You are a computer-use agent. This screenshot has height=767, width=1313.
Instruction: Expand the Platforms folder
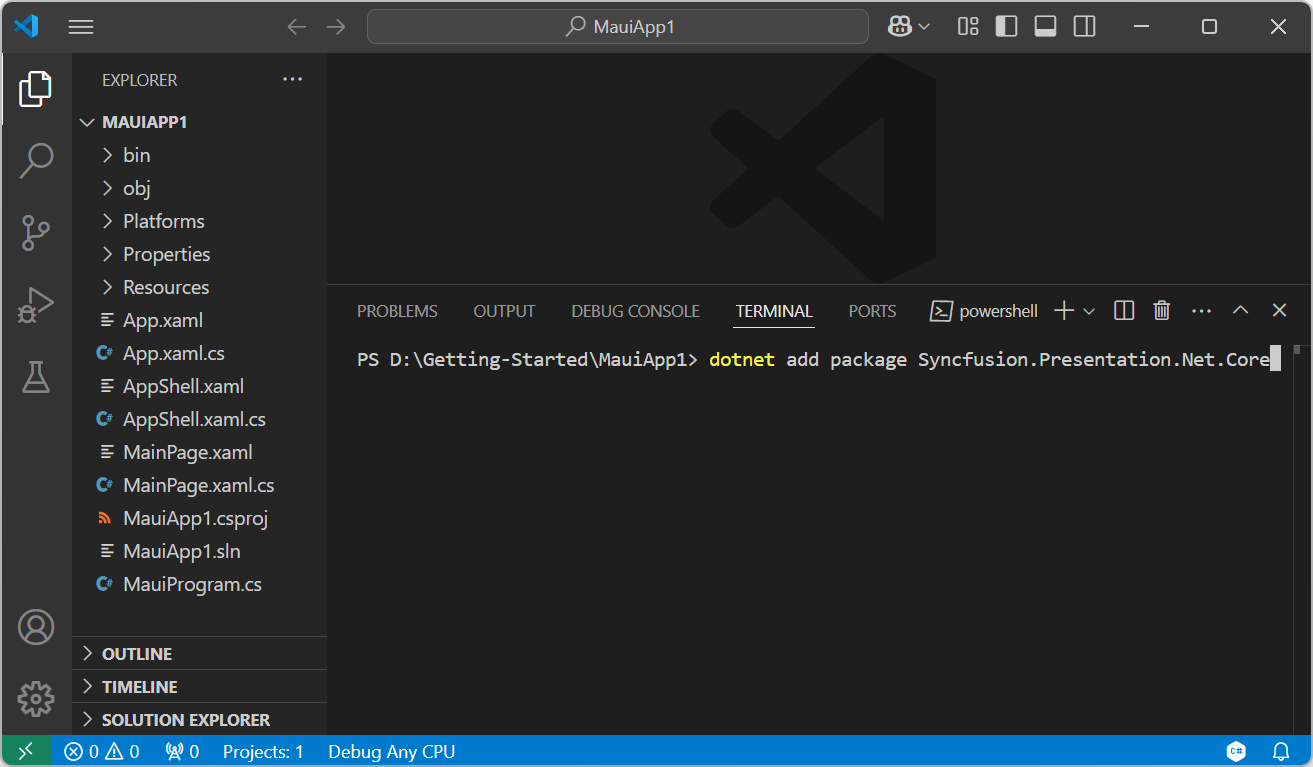[200, 221]
